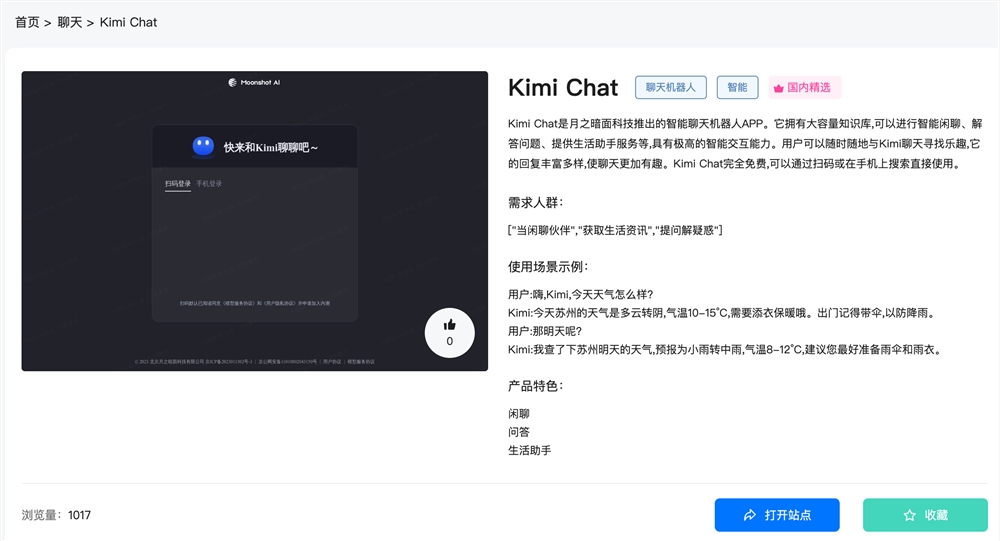The height and width of the screenshot is (541, 1000).
Task: Click line 用户:嗨,Kimi,今天天气怎么样?
Action: 580,294
